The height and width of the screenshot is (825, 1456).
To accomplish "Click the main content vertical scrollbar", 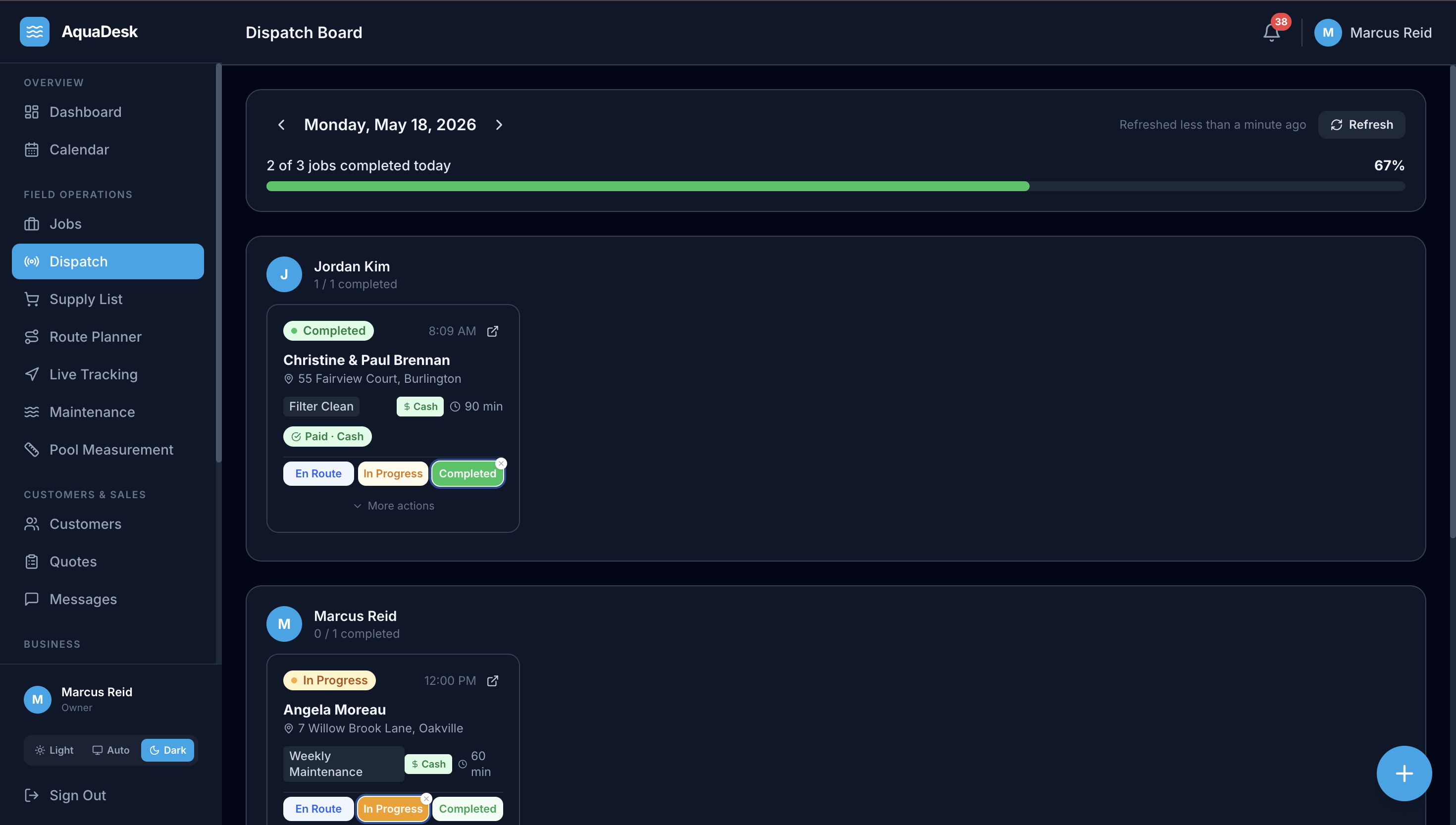I will pos(1452,302).
